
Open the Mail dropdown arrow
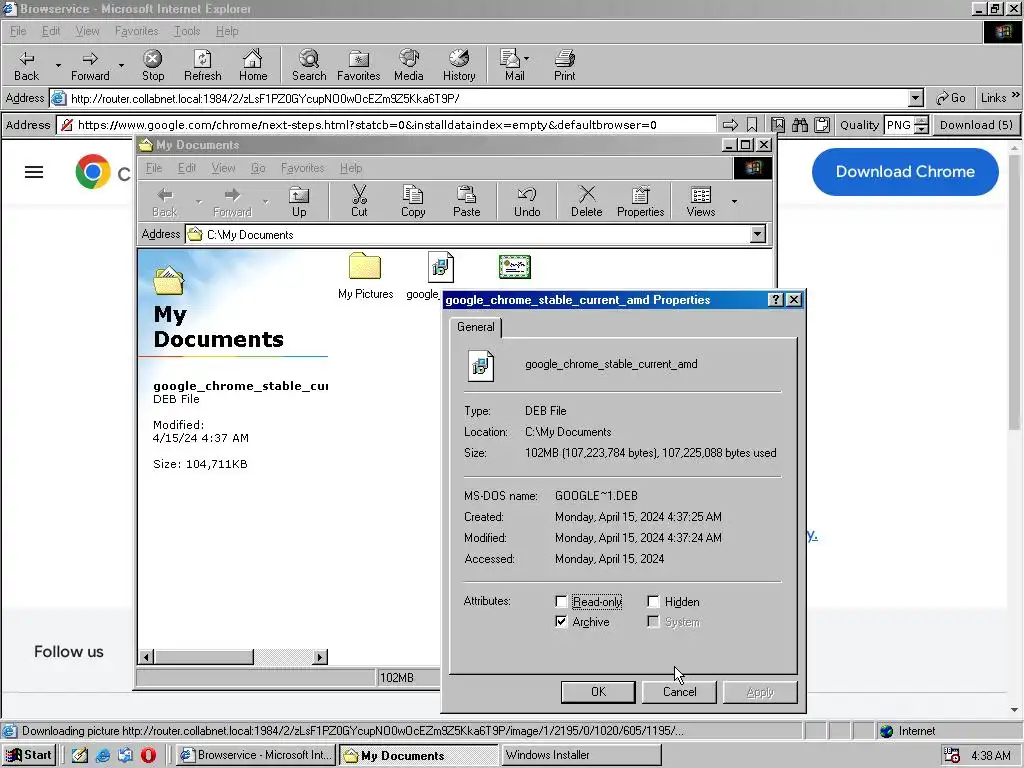point(526,58)
